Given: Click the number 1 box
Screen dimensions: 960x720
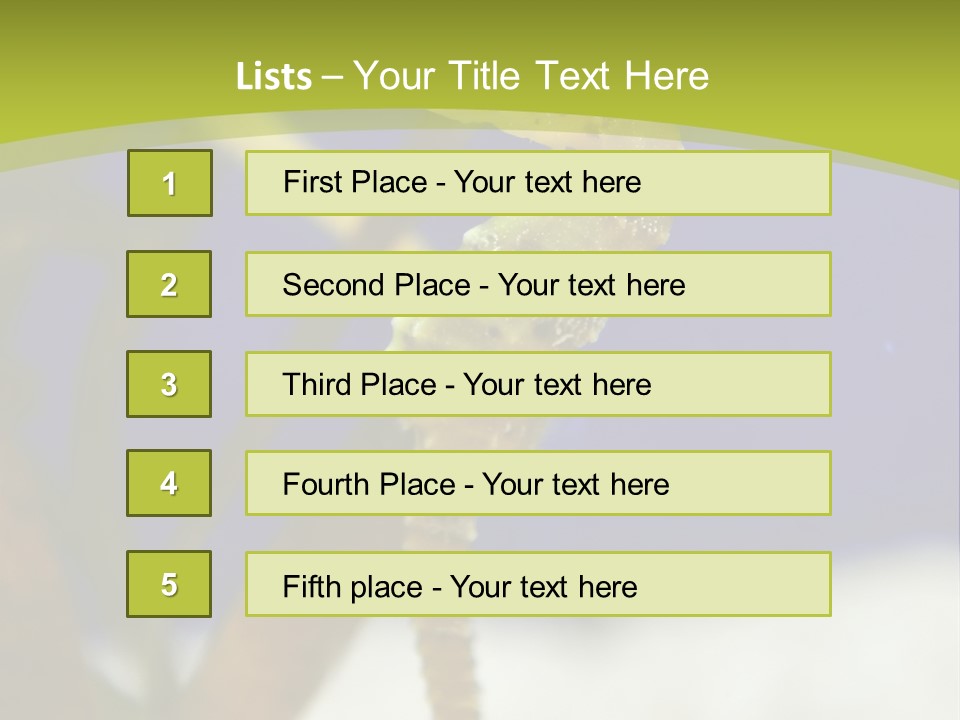Looking at the screenshot, I should 170,183.
